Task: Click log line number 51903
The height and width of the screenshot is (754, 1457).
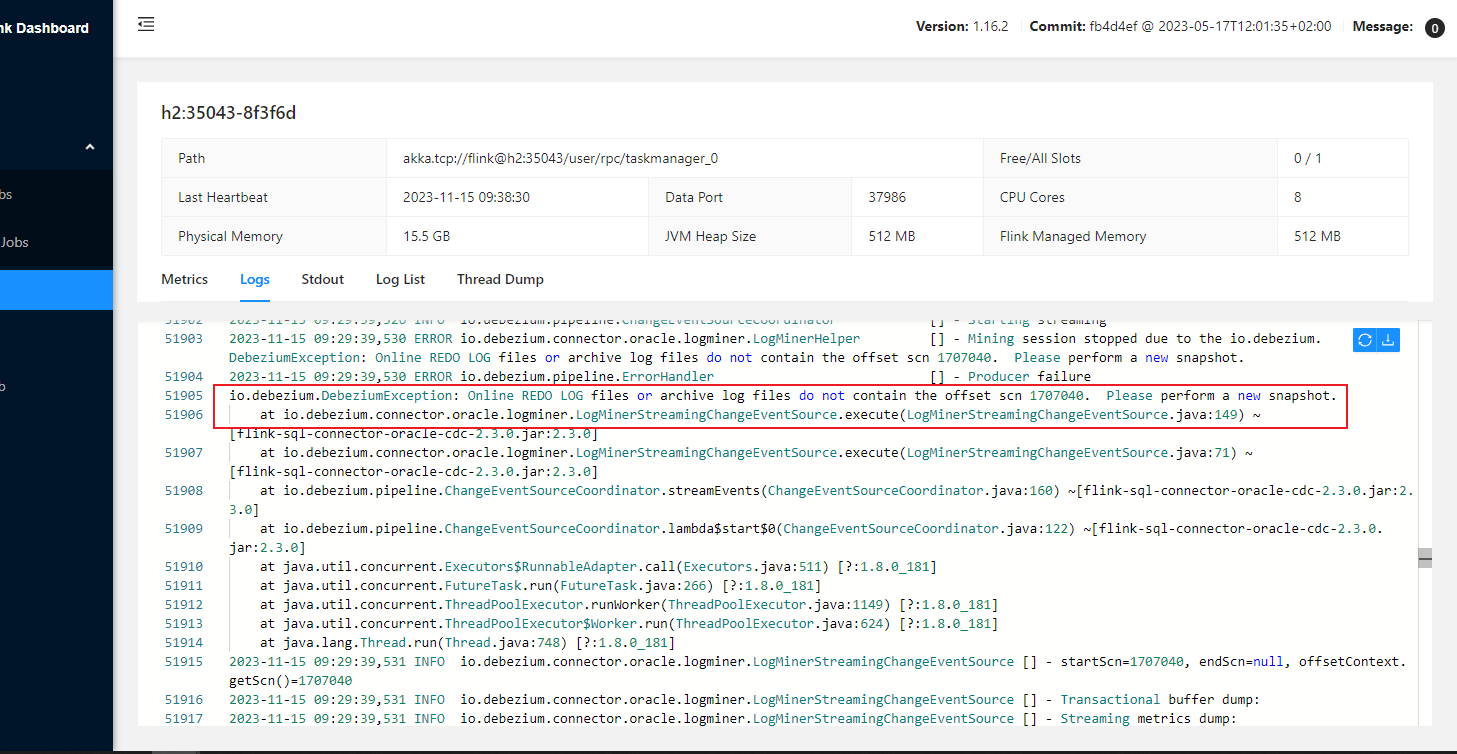Action: point(184,339)
